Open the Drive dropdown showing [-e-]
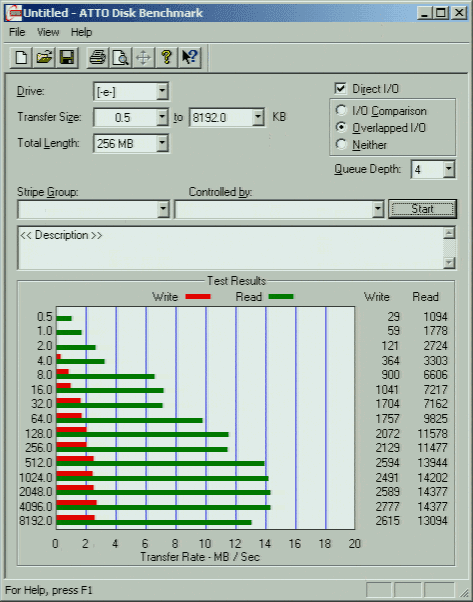 tap(162, 91)
